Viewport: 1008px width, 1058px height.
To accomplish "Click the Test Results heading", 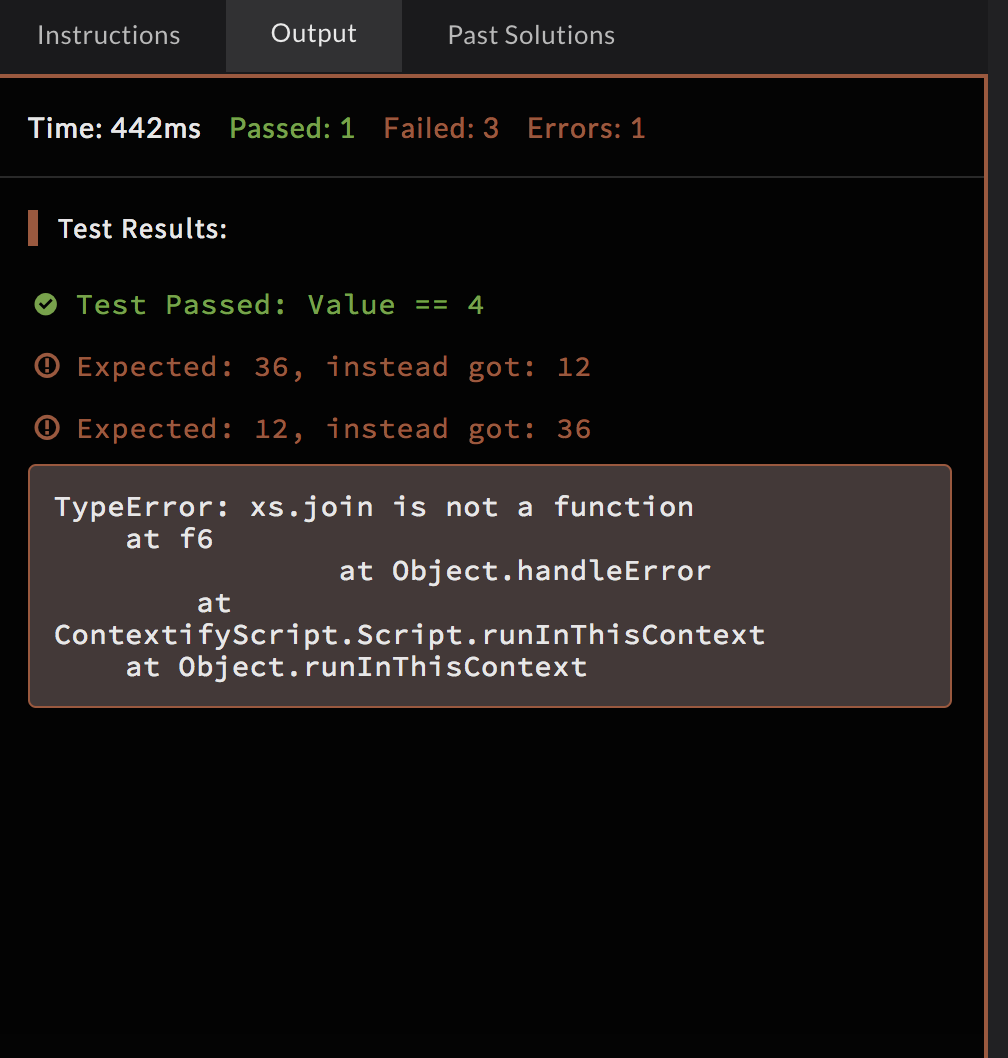I will tap(142, 229).
